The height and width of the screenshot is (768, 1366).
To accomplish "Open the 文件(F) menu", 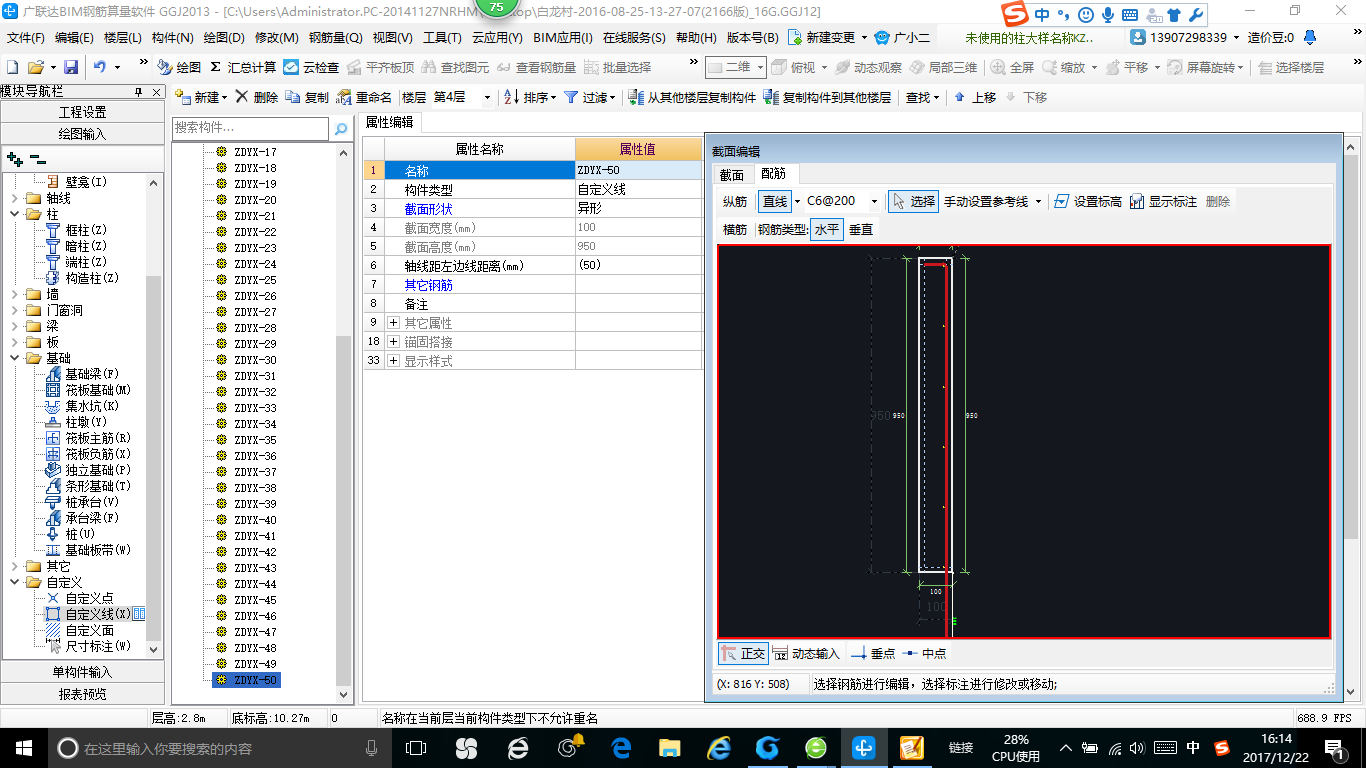I will click(x=25, y=38).
